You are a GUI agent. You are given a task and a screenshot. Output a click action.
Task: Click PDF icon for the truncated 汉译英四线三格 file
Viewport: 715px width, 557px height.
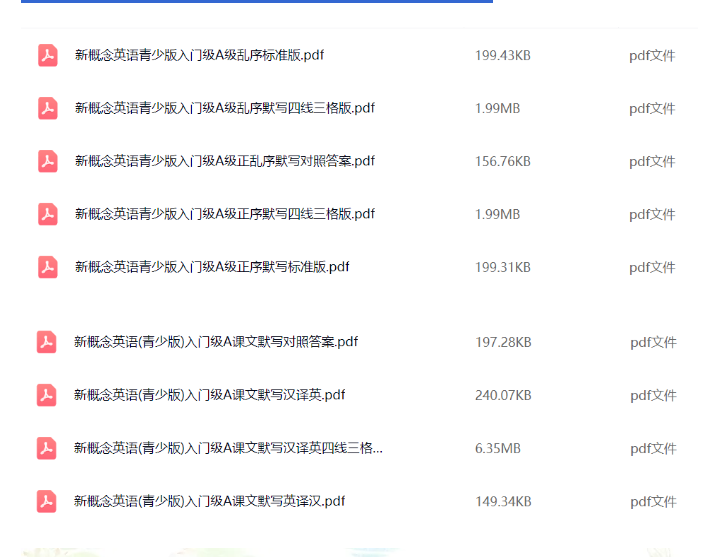[47, 448]
